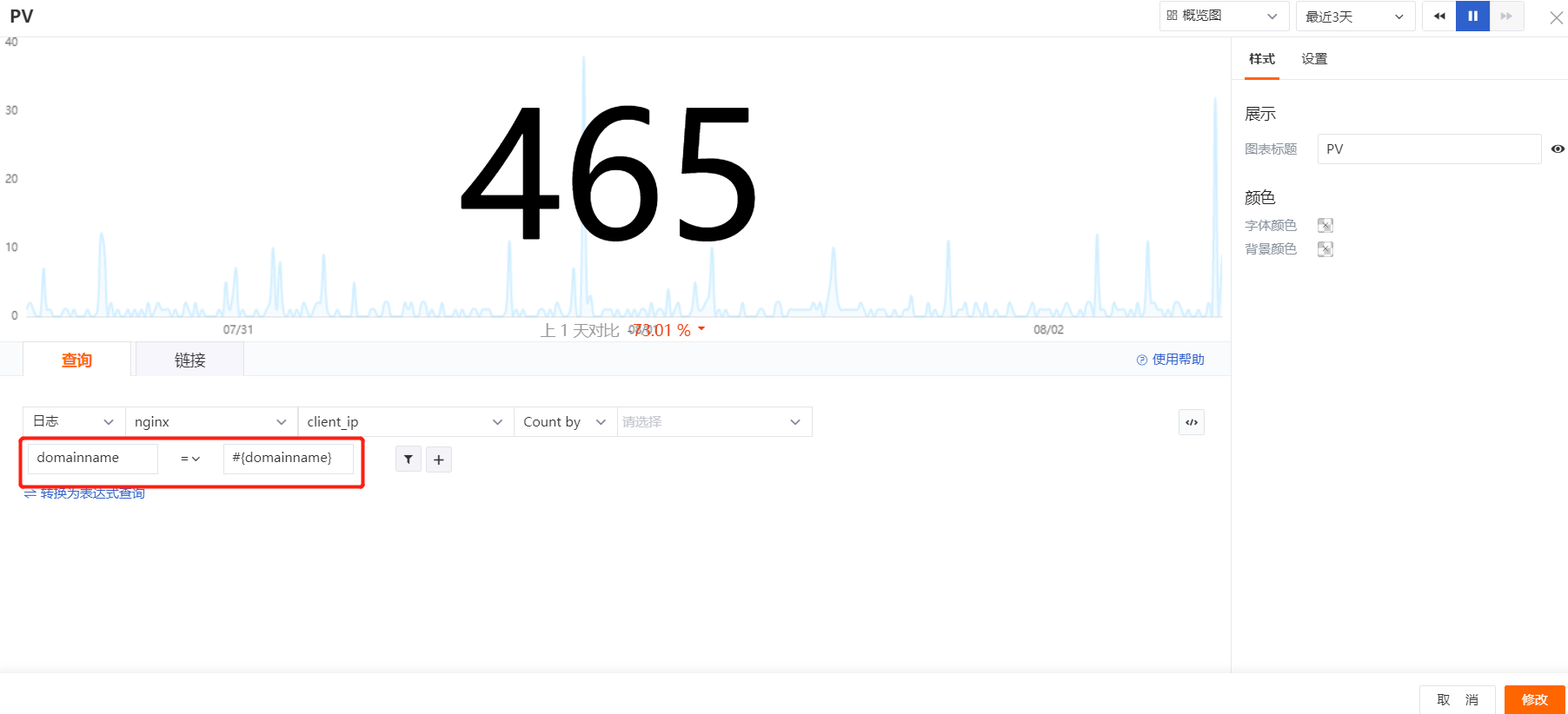Expand the 概览图 chart type dropdown

(x=1223, y=16)
